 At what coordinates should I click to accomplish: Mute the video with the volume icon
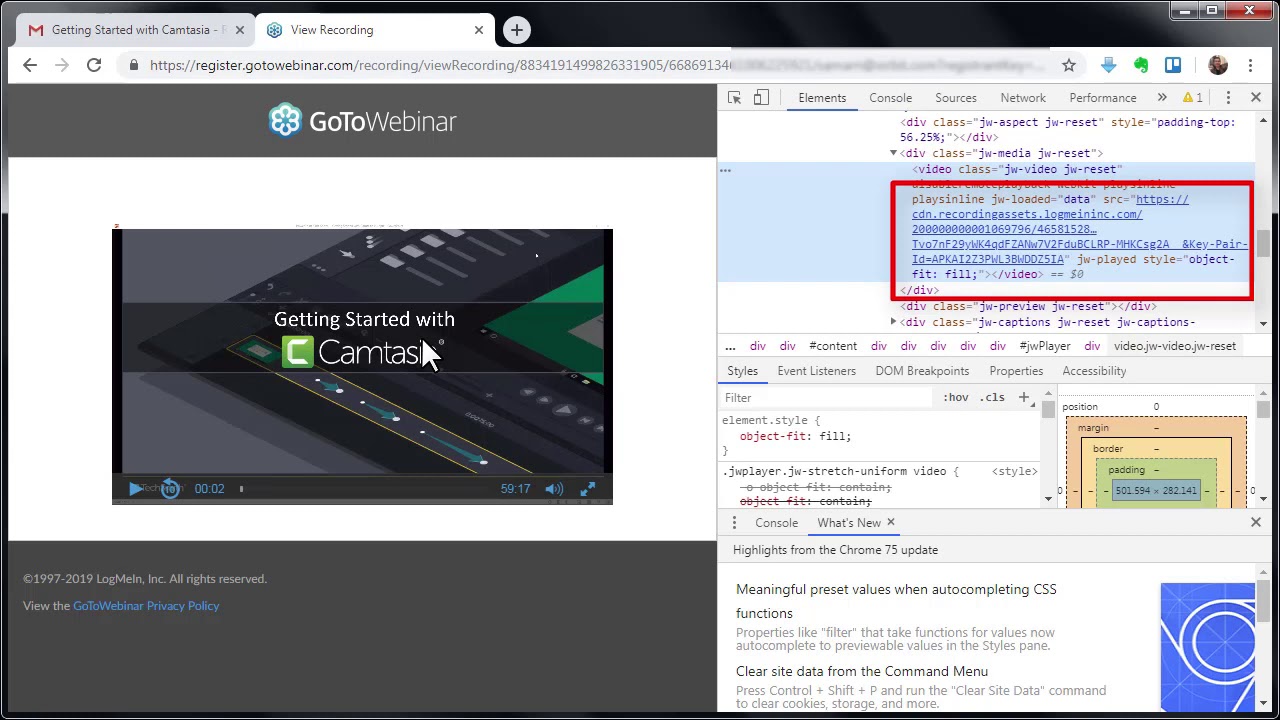click(554, 489)
